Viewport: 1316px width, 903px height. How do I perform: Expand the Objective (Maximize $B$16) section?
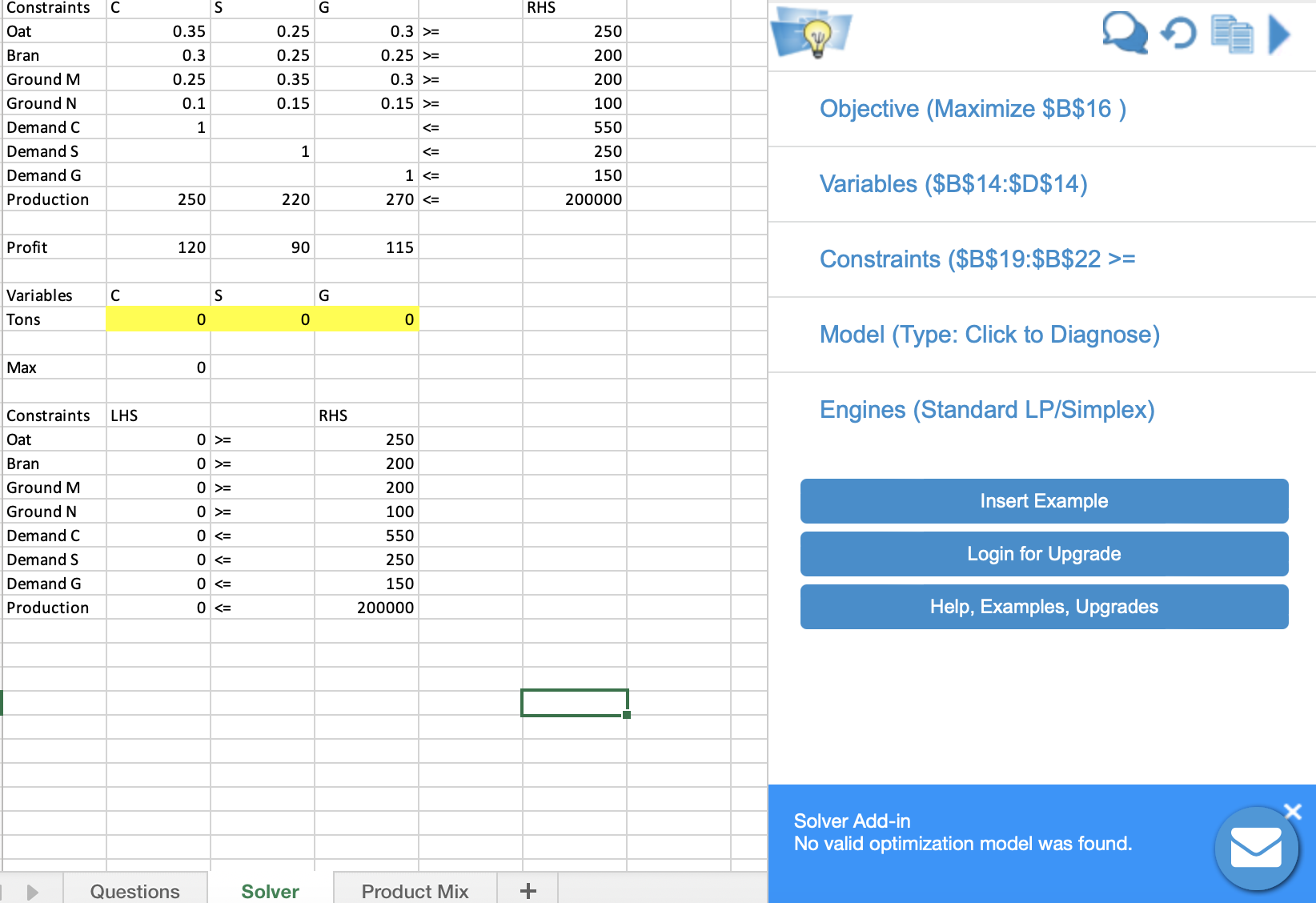(x=972, y=109)
